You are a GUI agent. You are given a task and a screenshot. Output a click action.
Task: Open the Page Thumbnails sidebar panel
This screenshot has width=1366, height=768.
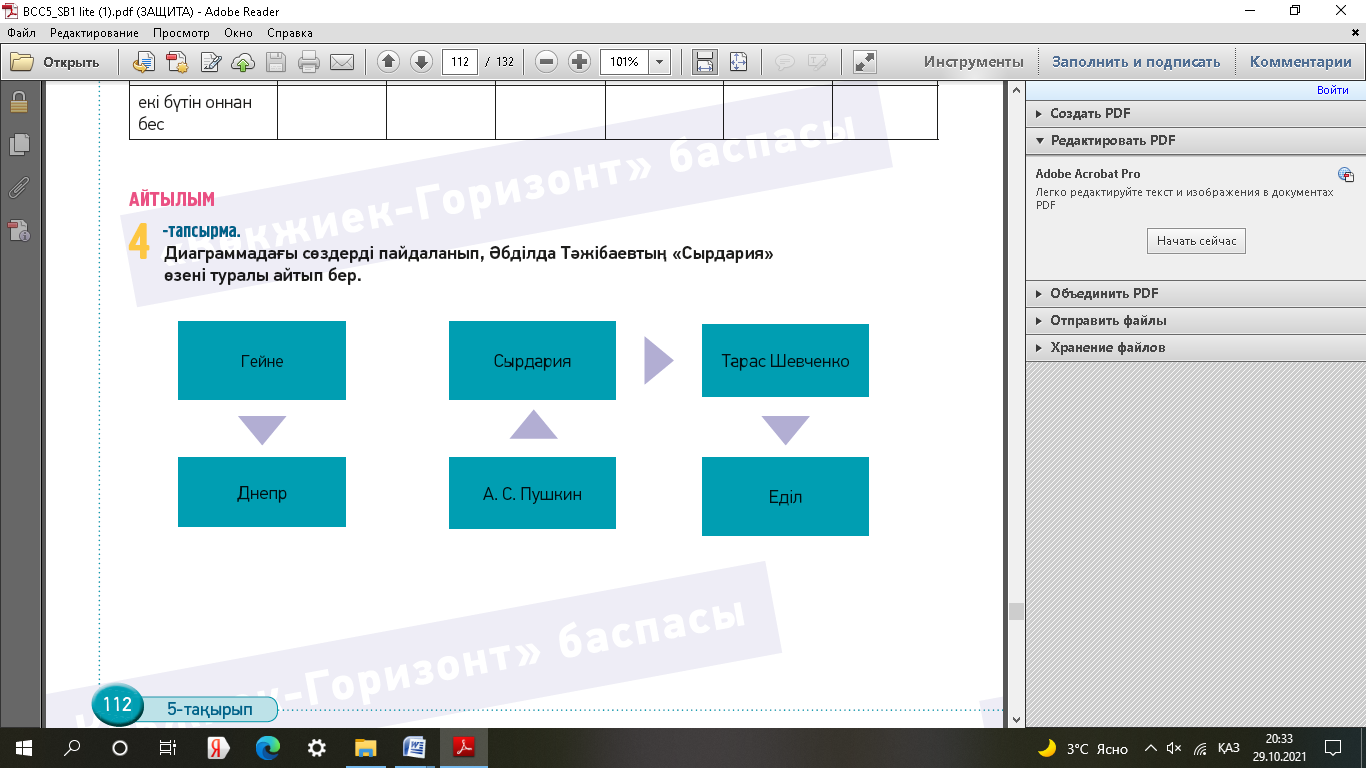(18, 144)
